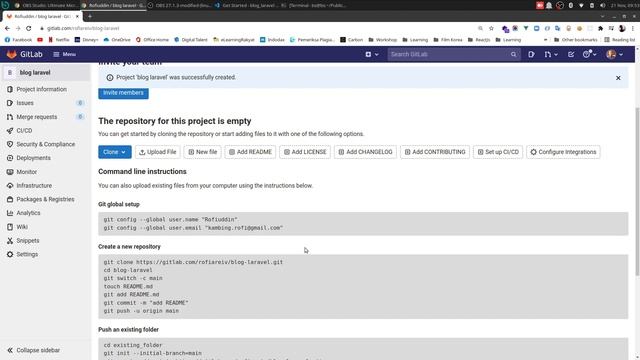Click New file button
This screenshot has width=640, height=360.
(x=202, y=152)
